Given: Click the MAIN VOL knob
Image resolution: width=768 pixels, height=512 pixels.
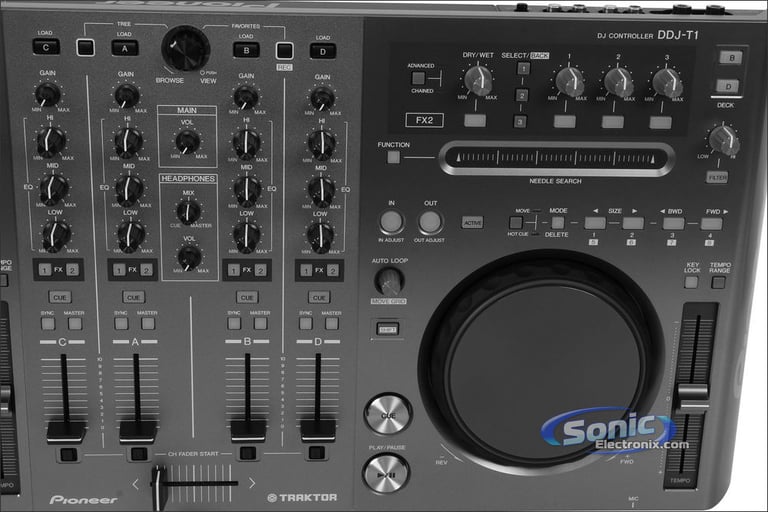Looking at the screenshot, I should pos(188,142).
